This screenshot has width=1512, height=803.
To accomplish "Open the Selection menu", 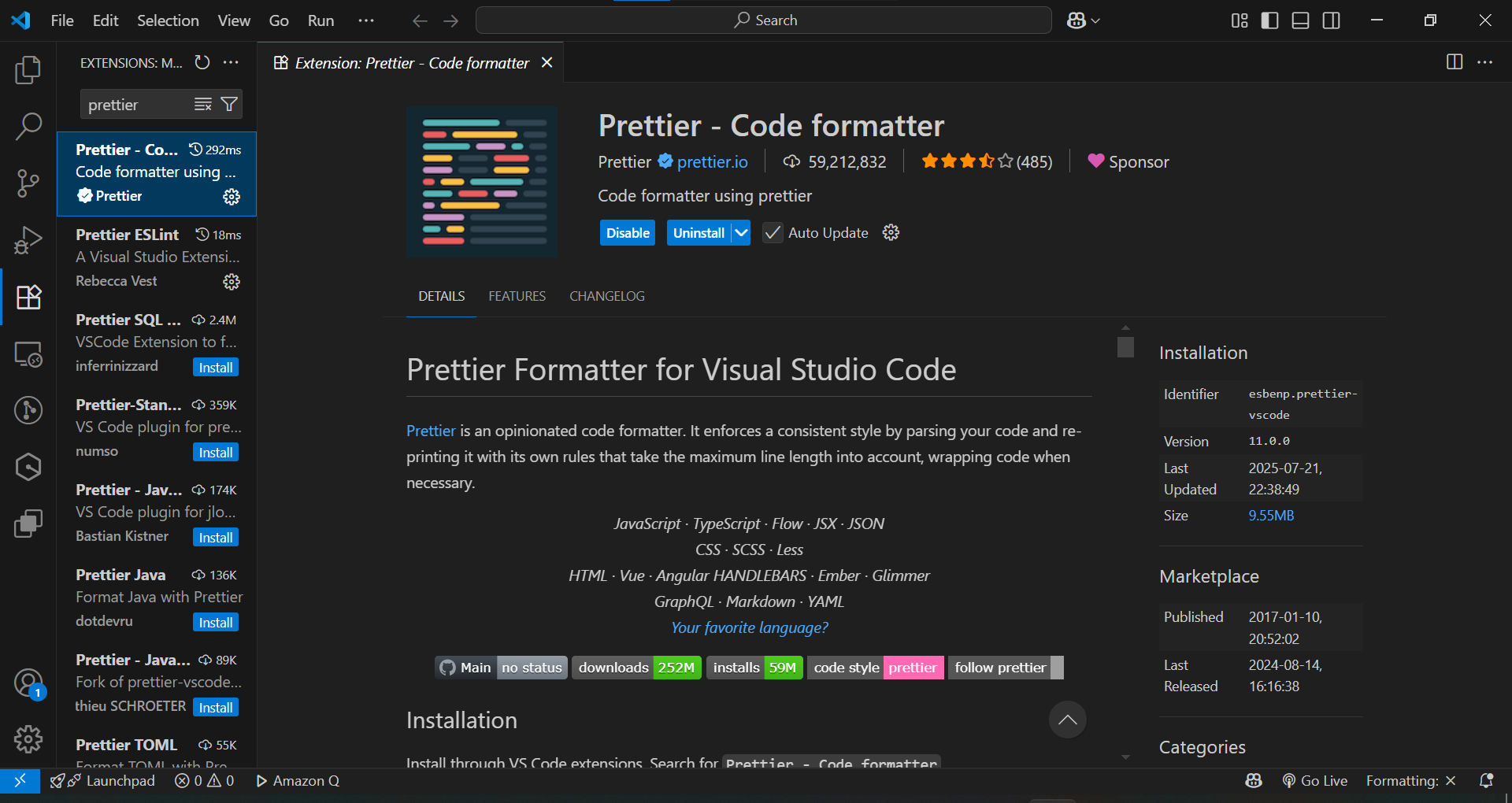I will (x=168, y=20).
